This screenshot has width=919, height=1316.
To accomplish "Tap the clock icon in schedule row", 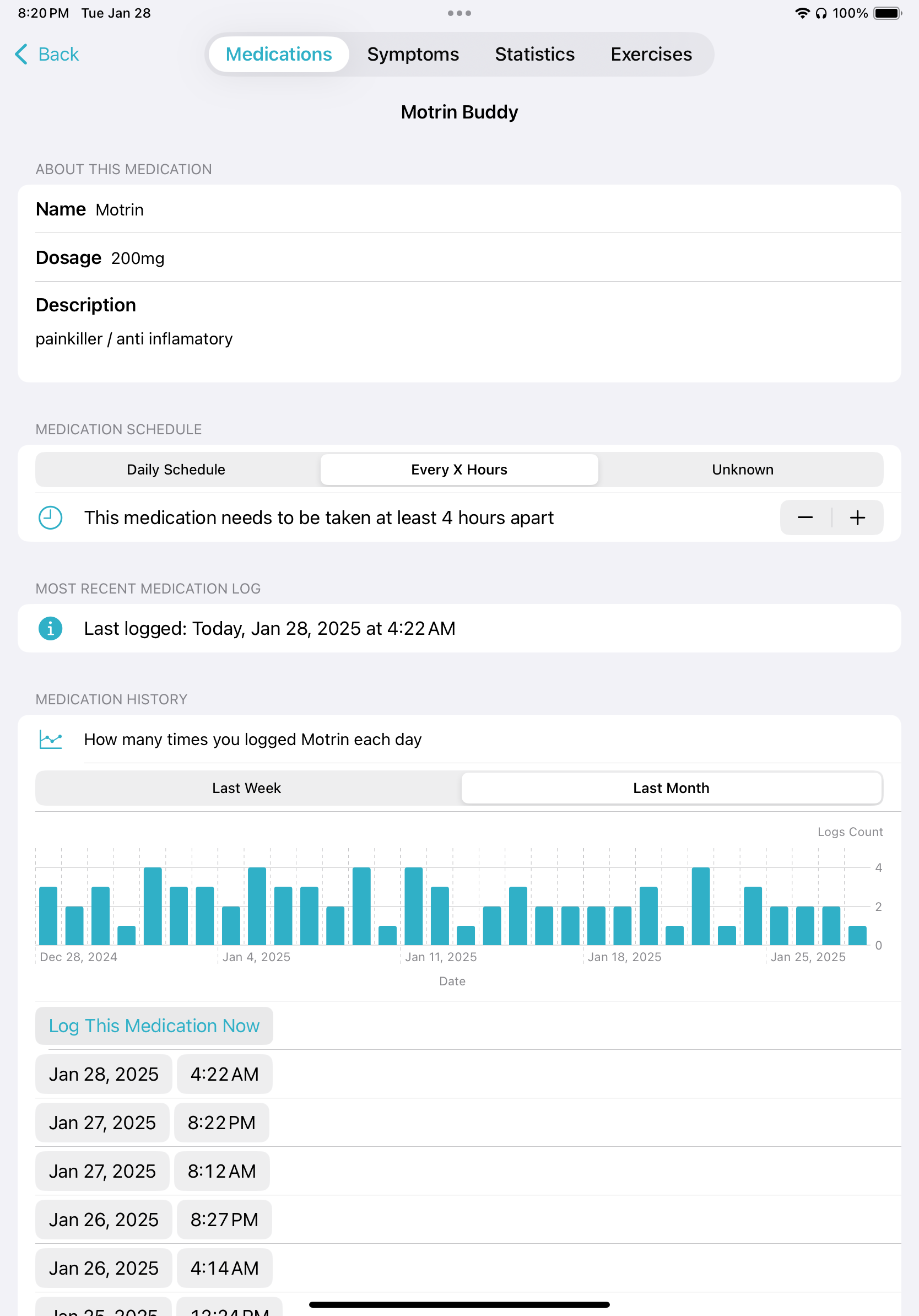I will coord(51,517).
